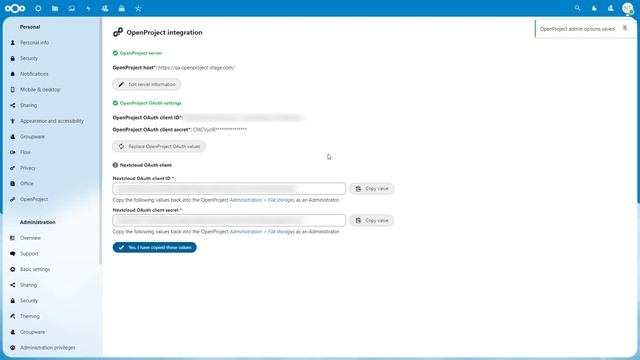Open contacts menu icon beside avatar
This screenshot has width=640, height=360.
pyautogui.click(x=611, y=8)
